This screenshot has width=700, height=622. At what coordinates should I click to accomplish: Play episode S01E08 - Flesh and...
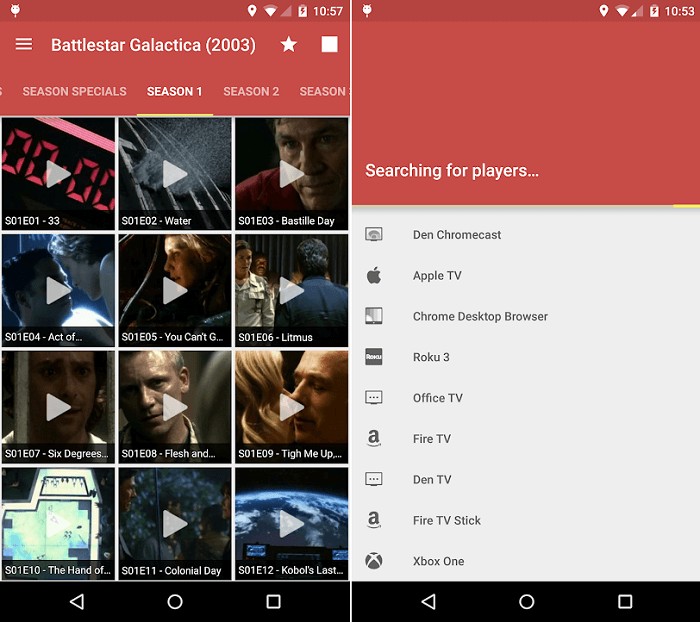175,407
